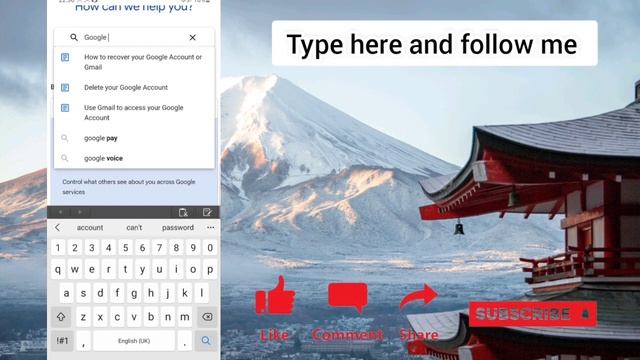
Task: Tap the letter z key
Action: pyautogui.click(x=83, y=317)
